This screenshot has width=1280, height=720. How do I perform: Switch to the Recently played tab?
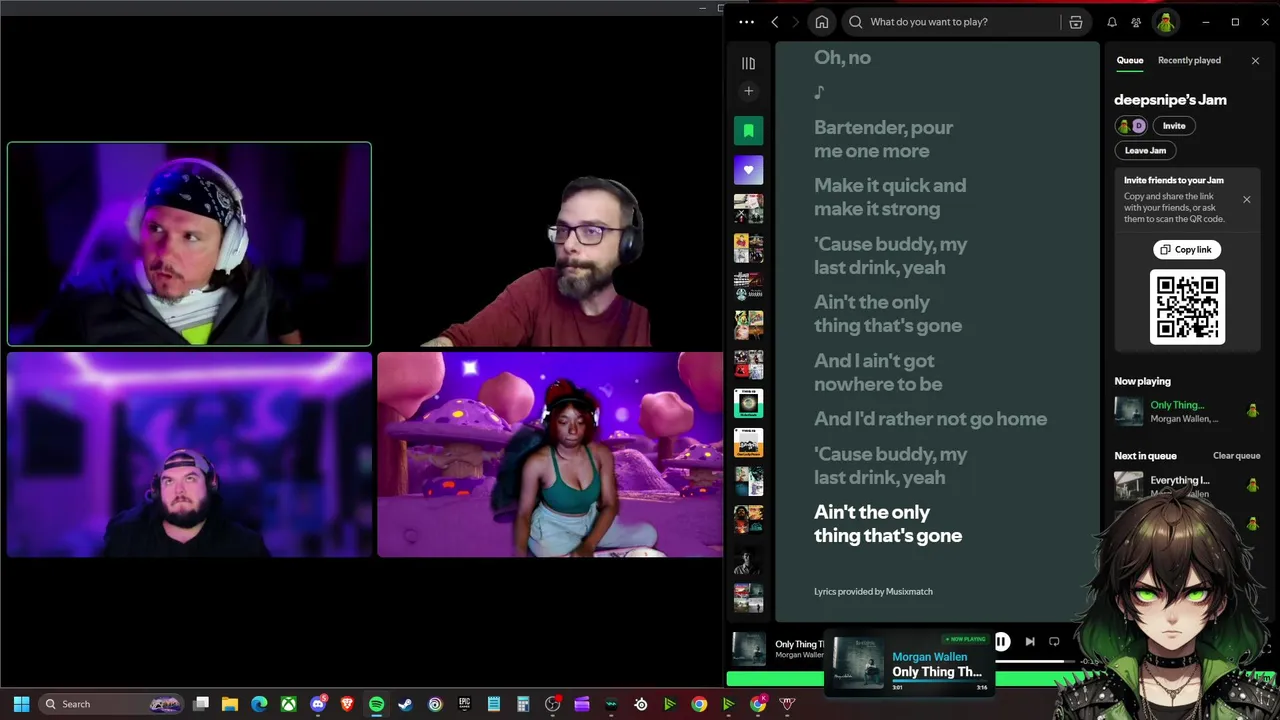point(1189,60)
